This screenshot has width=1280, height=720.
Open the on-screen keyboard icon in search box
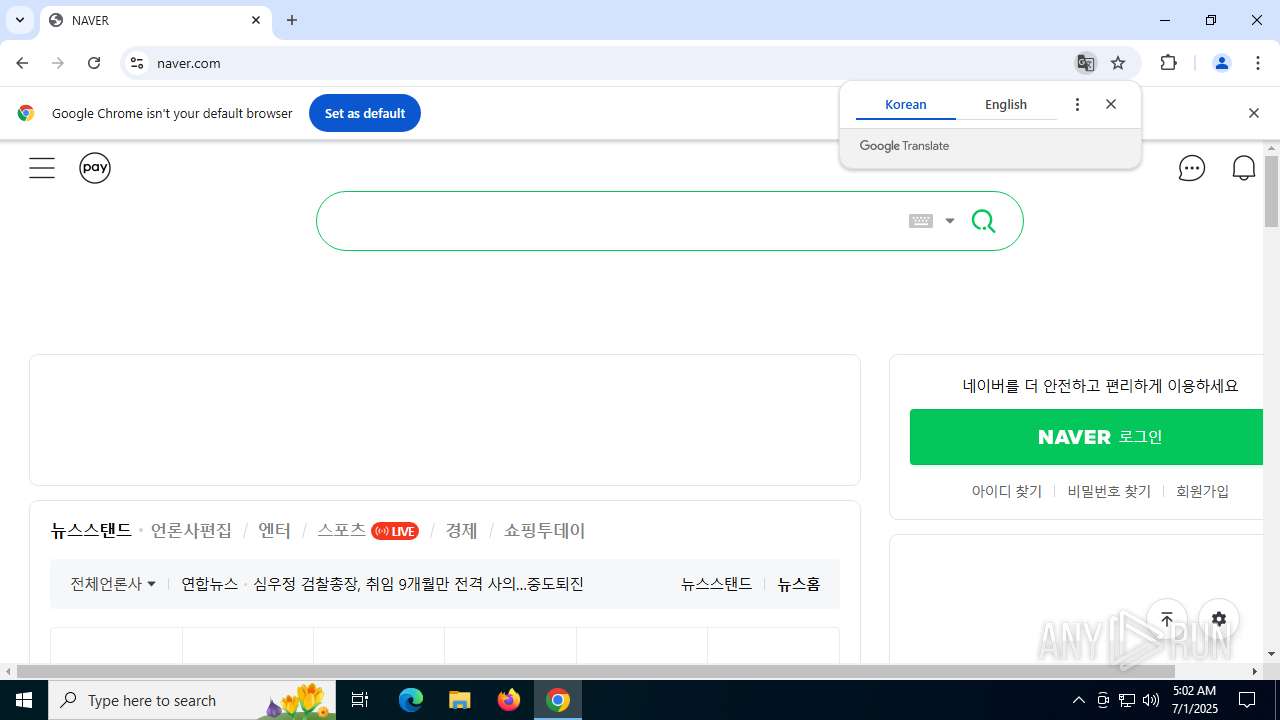(921, 221)
